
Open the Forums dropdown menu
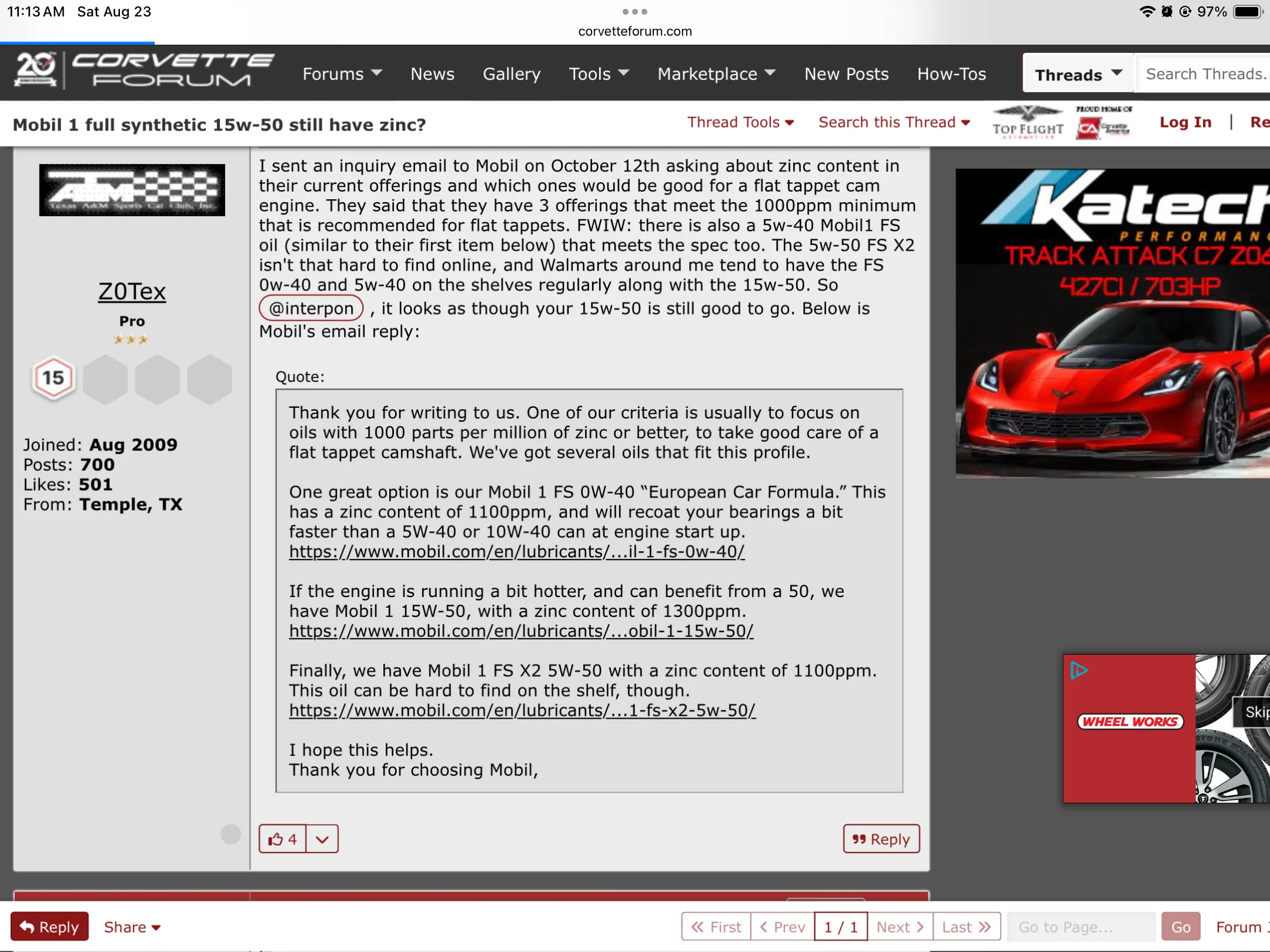point(342,74)
